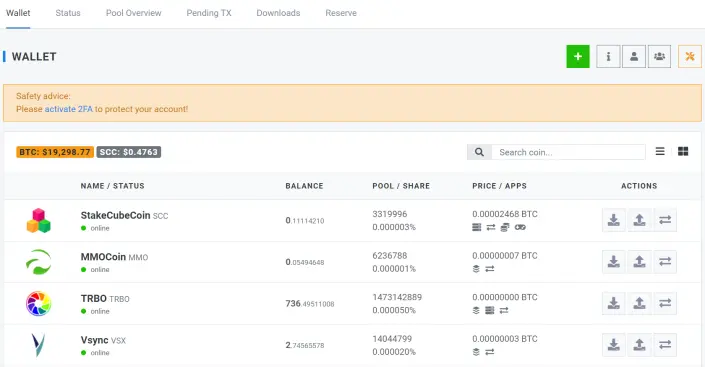Click the StakeCubeCoin cube logo
705x367 pixels.
38,220
